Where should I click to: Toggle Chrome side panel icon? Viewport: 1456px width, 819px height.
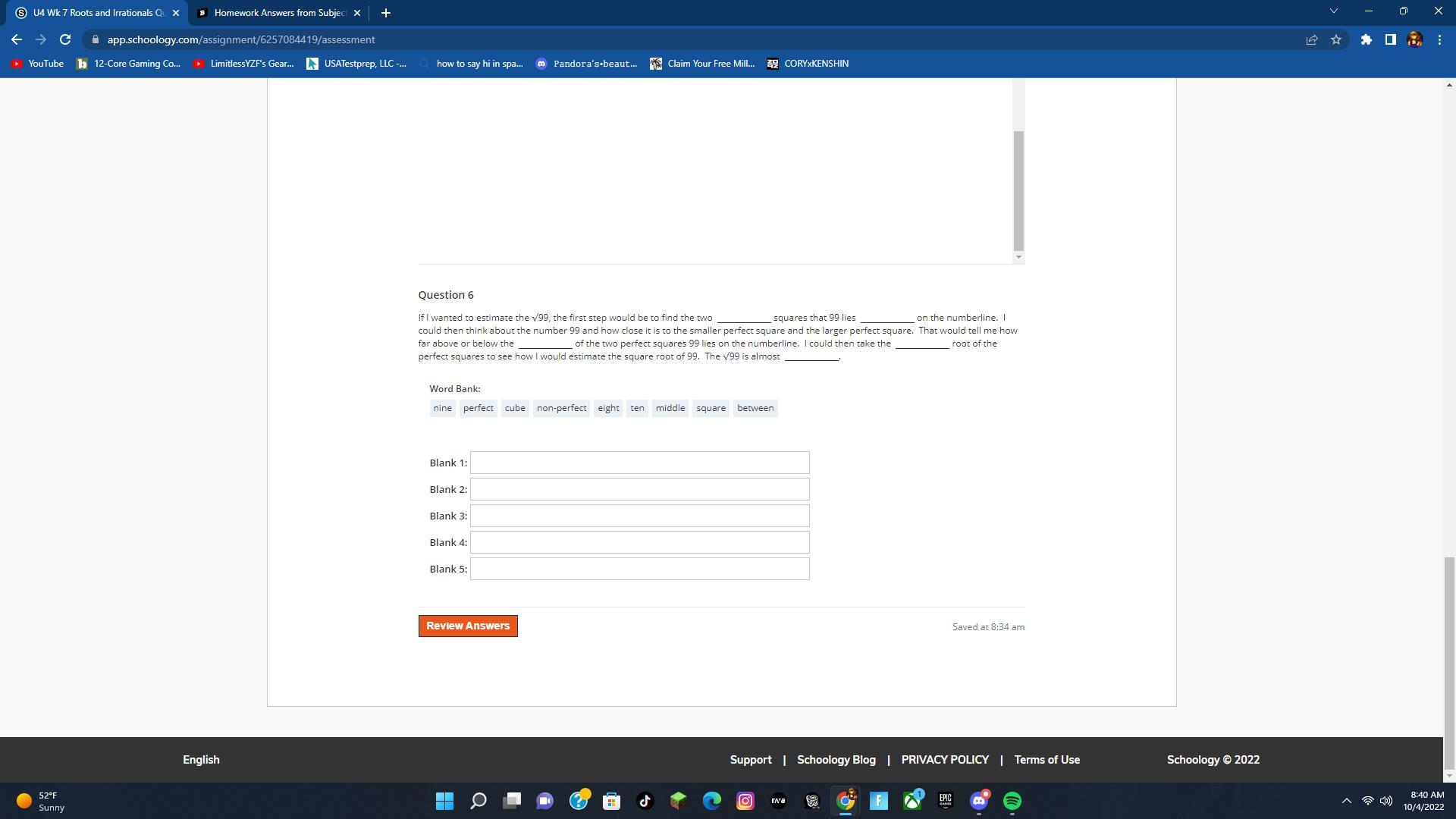pyautogui.click(x=1390, y=39)
